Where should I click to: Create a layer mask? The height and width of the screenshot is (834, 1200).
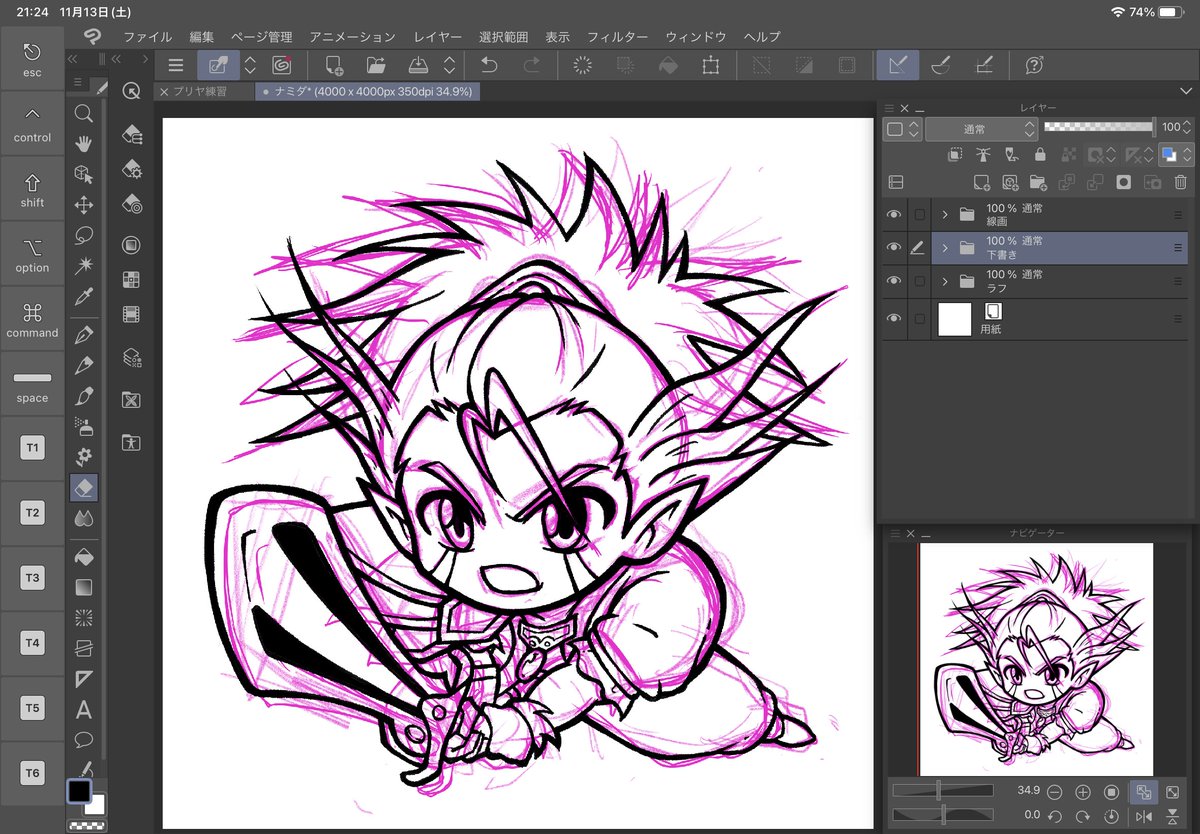pos(1123,182)
